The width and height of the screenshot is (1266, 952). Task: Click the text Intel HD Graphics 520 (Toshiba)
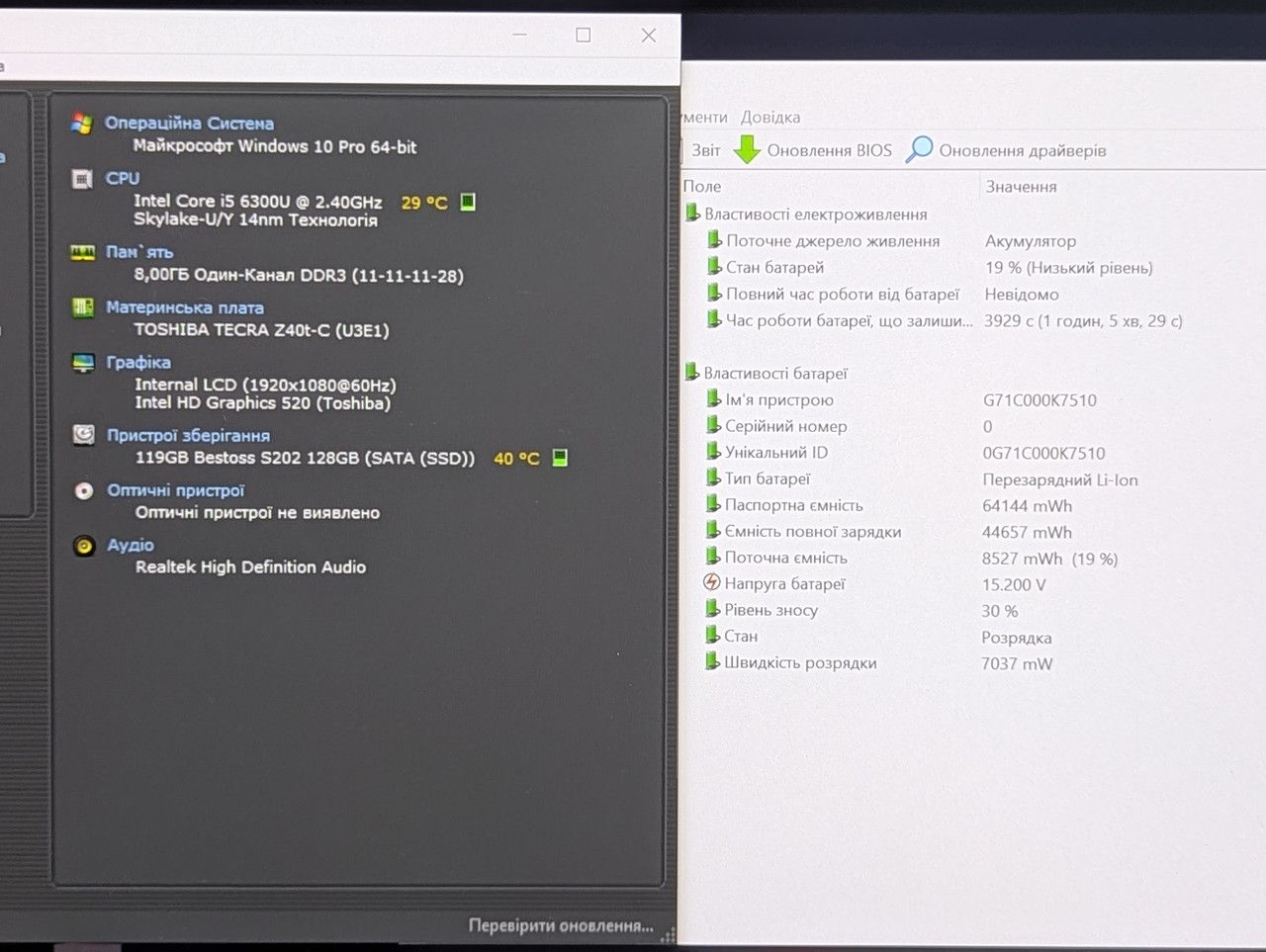pyautogui.click(x=263, y=402)
